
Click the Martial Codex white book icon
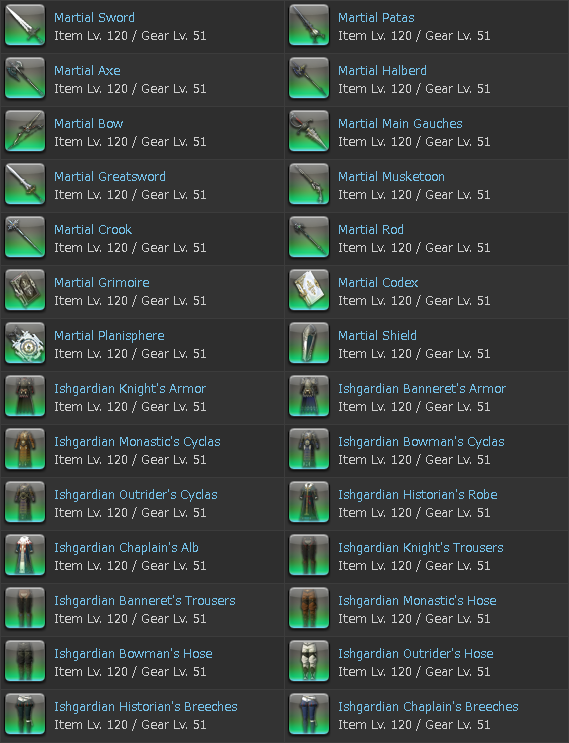point(309,290)
